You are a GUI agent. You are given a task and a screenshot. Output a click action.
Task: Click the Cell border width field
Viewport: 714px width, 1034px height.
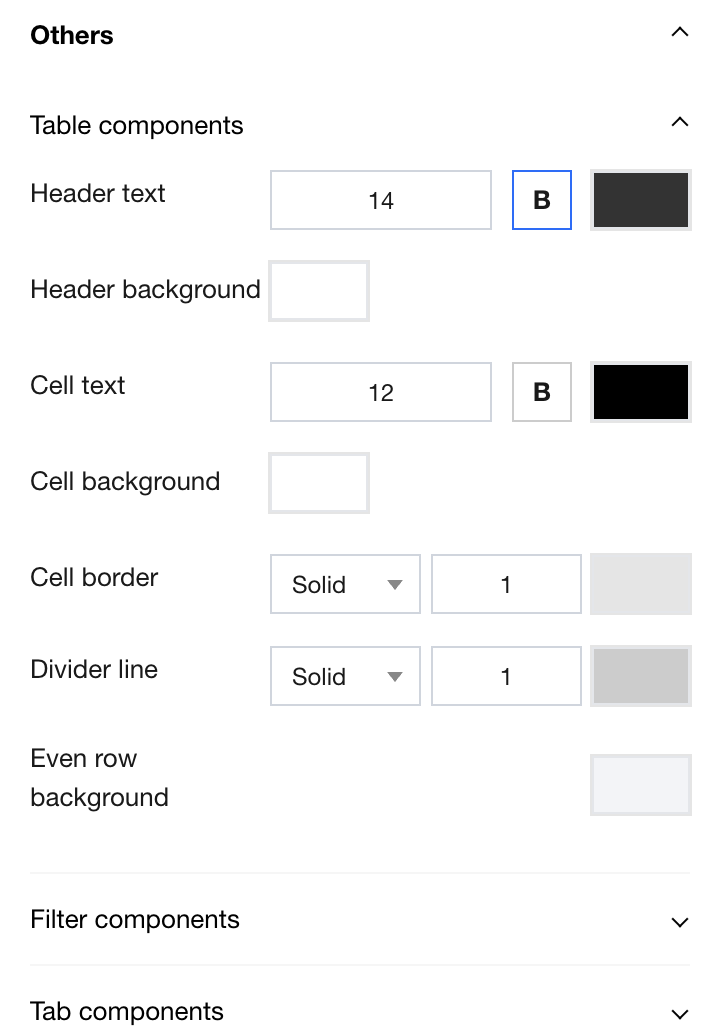(x=506, y=584)
